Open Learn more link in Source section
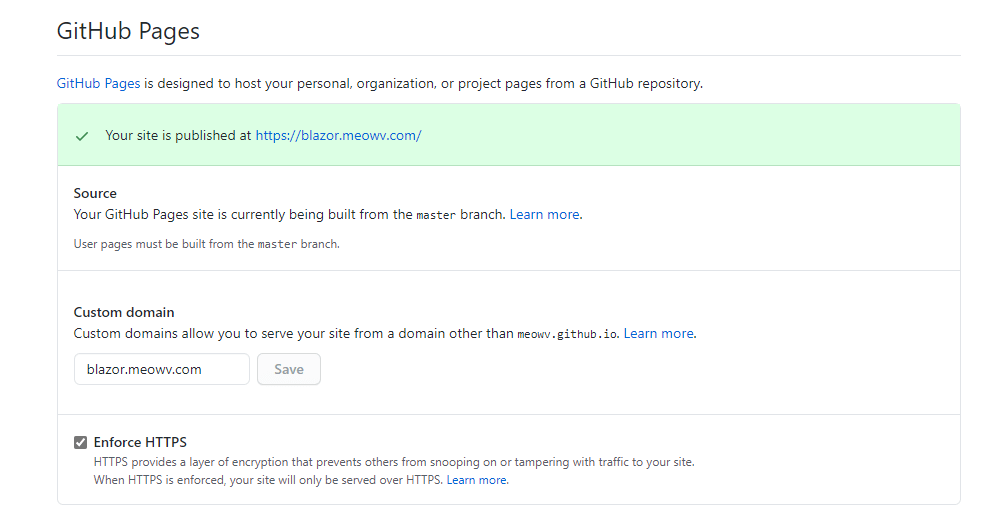1005x529 pixels. (544, 214)
